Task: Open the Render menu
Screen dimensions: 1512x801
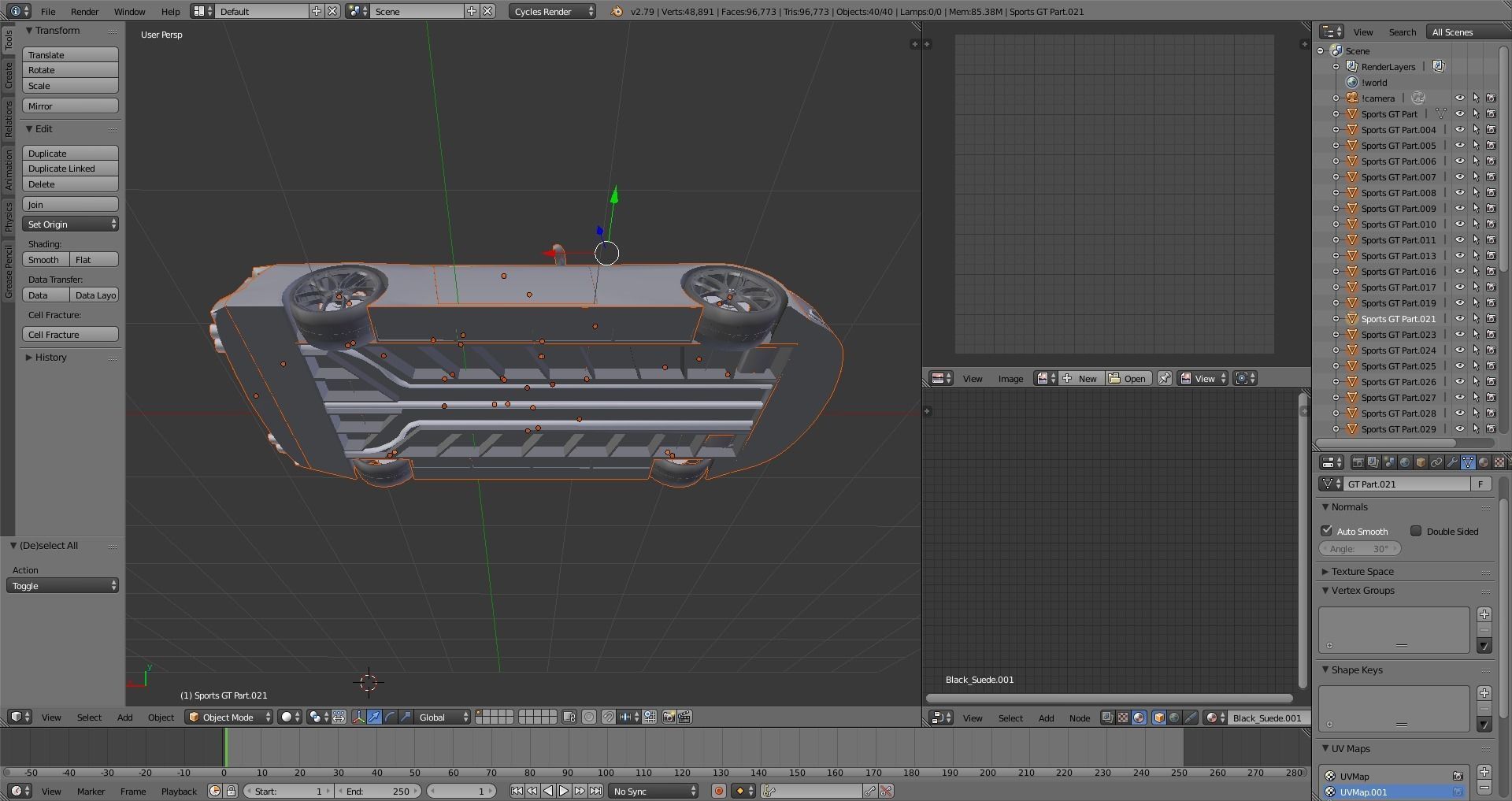Action: [85, 12]
